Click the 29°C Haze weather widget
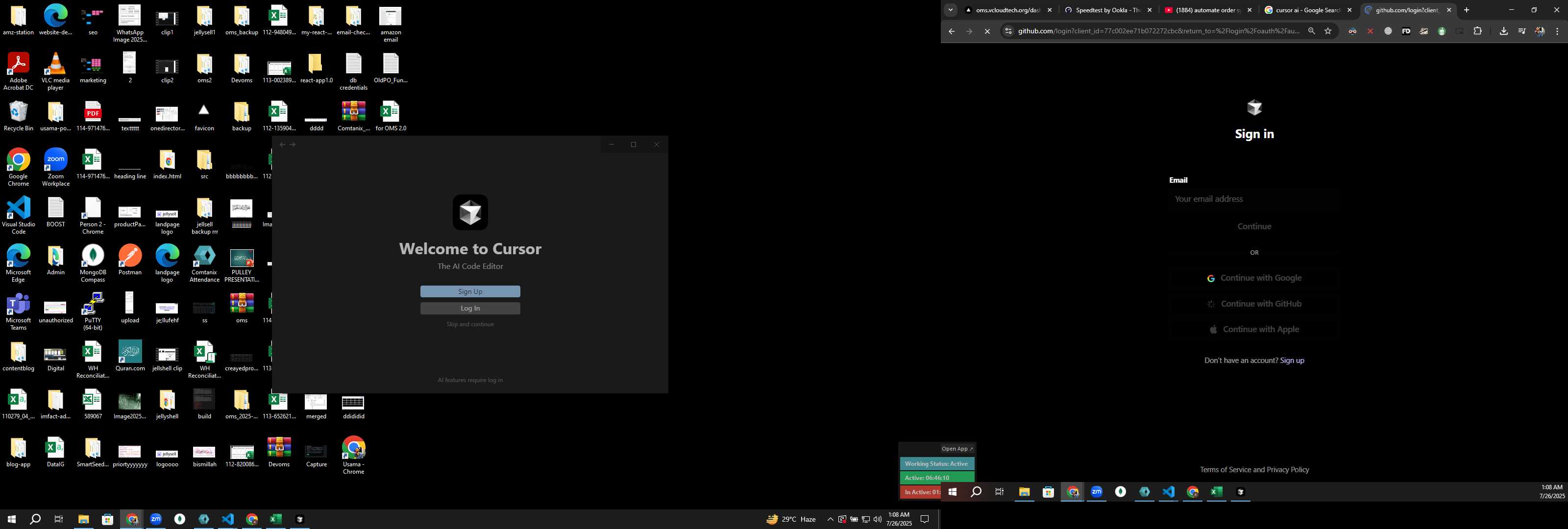 (x=791, y=519)
